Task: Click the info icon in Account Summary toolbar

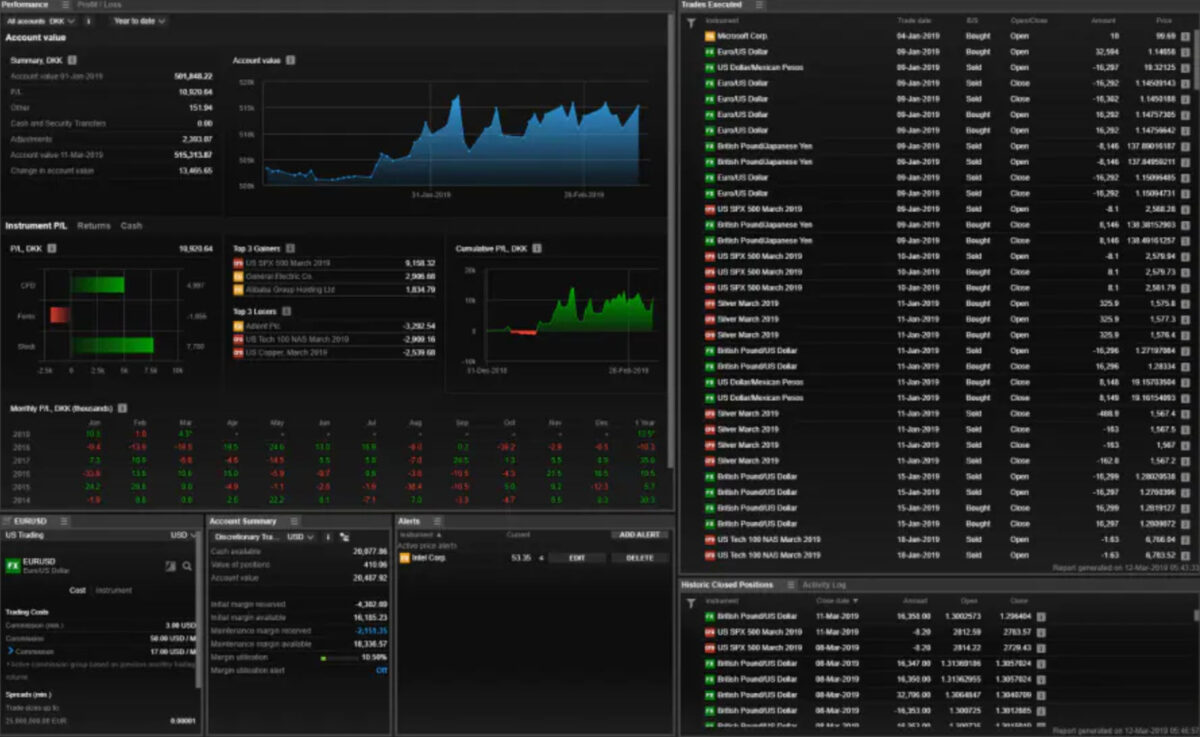Action: tap(327, 537)
